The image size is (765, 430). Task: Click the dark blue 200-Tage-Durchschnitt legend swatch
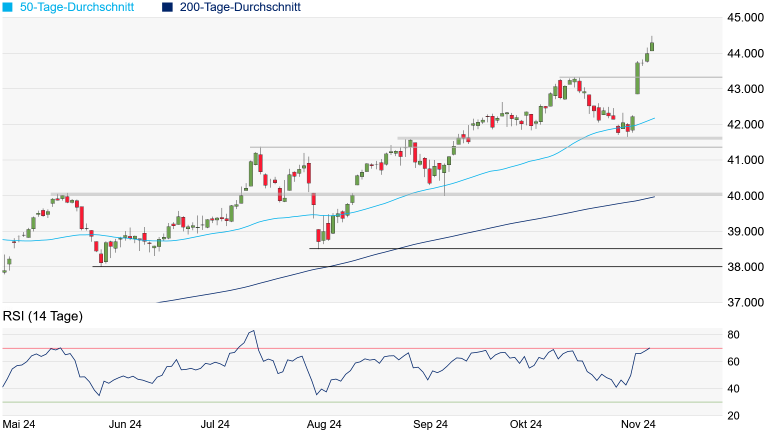[x=167, y=8]
